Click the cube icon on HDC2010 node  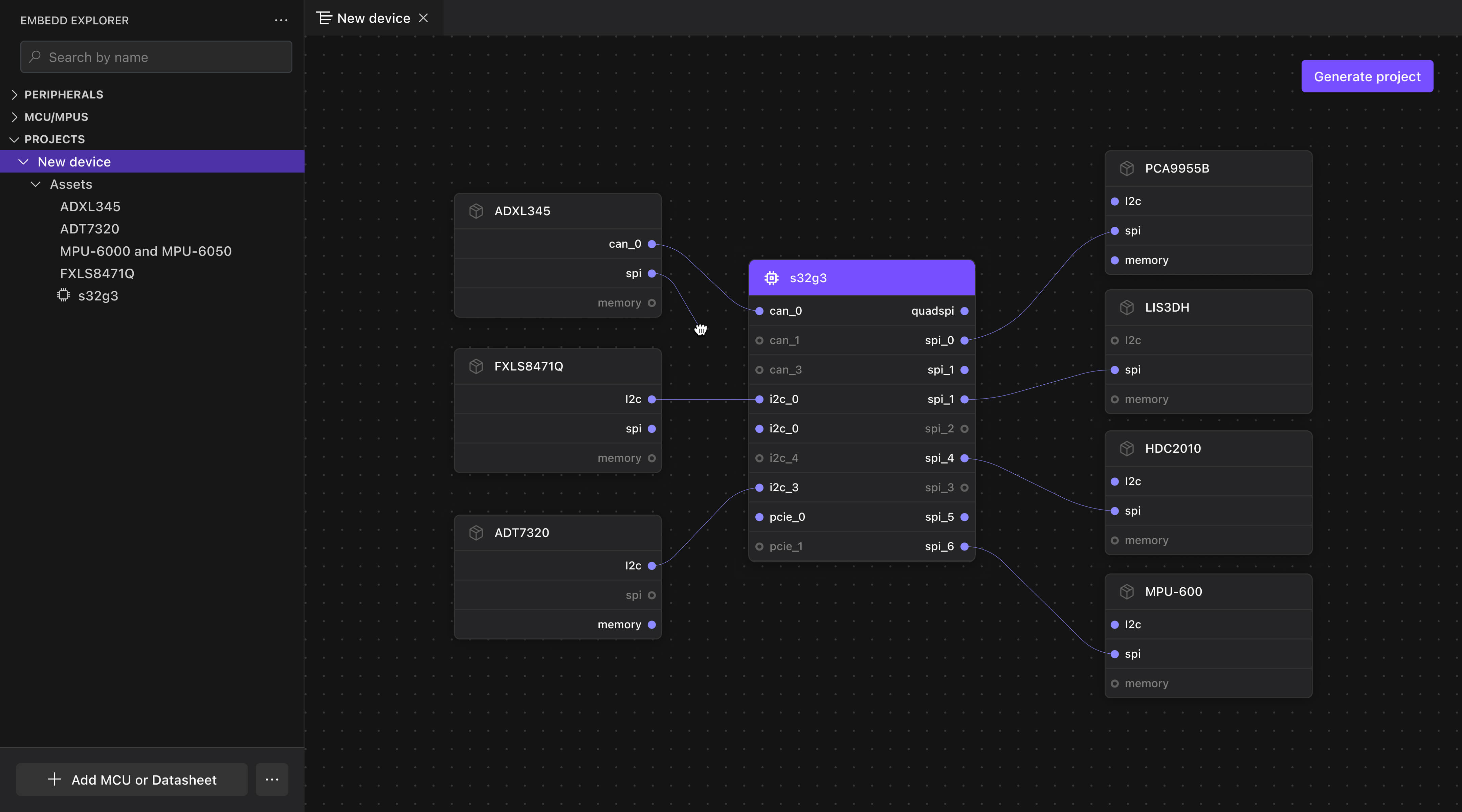pos(1127,449)
